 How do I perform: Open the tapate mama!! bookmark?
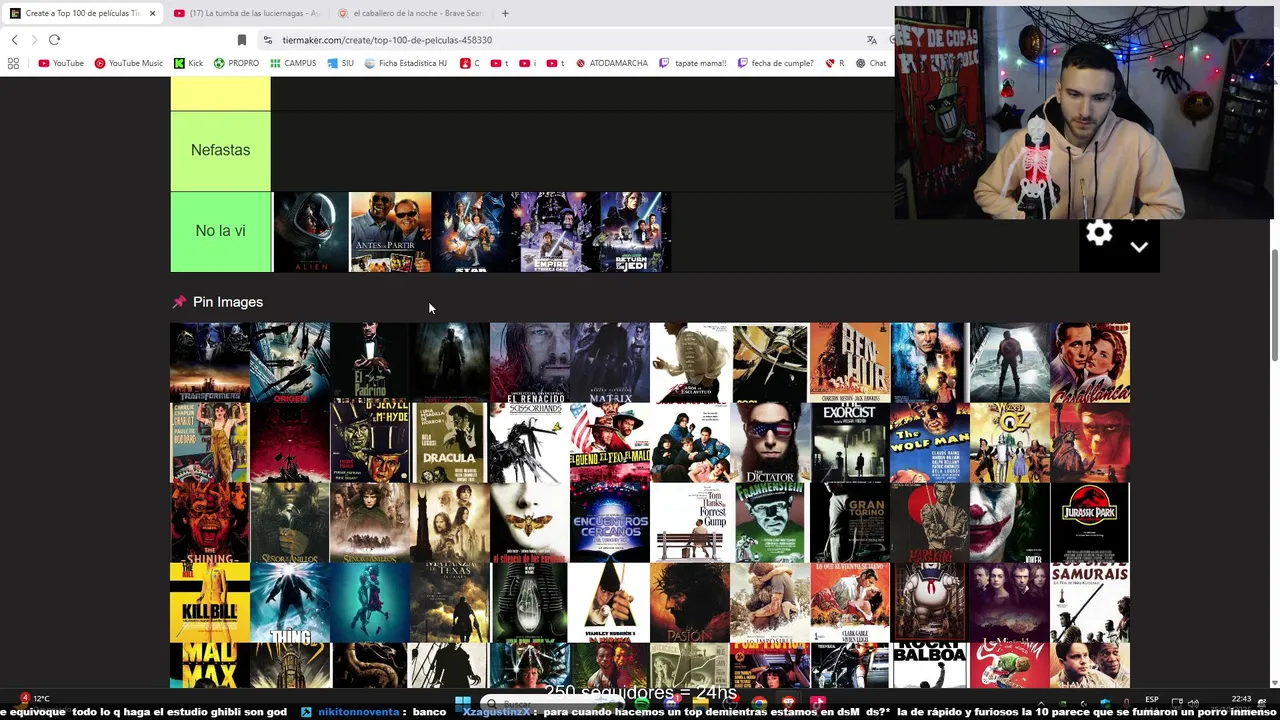[x=692, y=63]
